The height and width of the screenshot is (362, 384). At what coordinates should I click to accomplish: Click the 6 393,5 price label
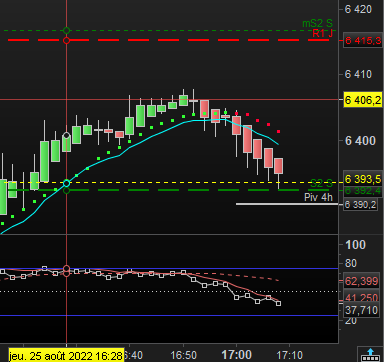363,179
